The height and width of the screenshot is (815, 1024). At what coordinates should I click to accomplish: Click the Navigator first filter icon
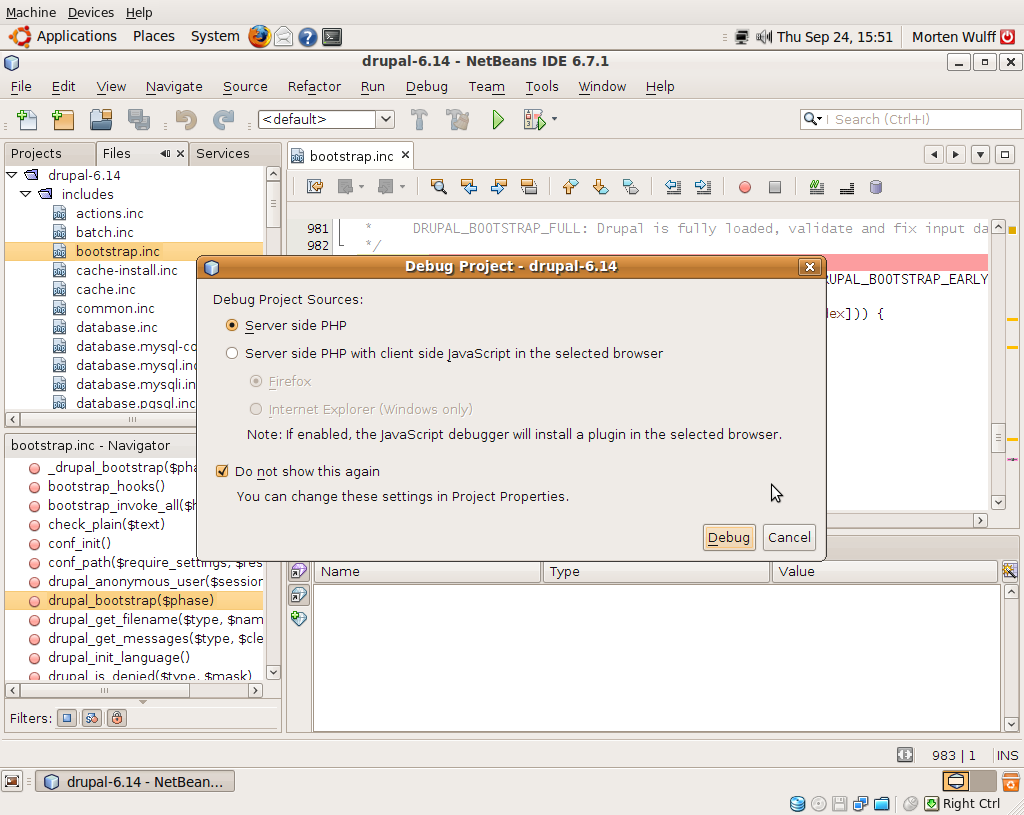[x=67, y=718]
